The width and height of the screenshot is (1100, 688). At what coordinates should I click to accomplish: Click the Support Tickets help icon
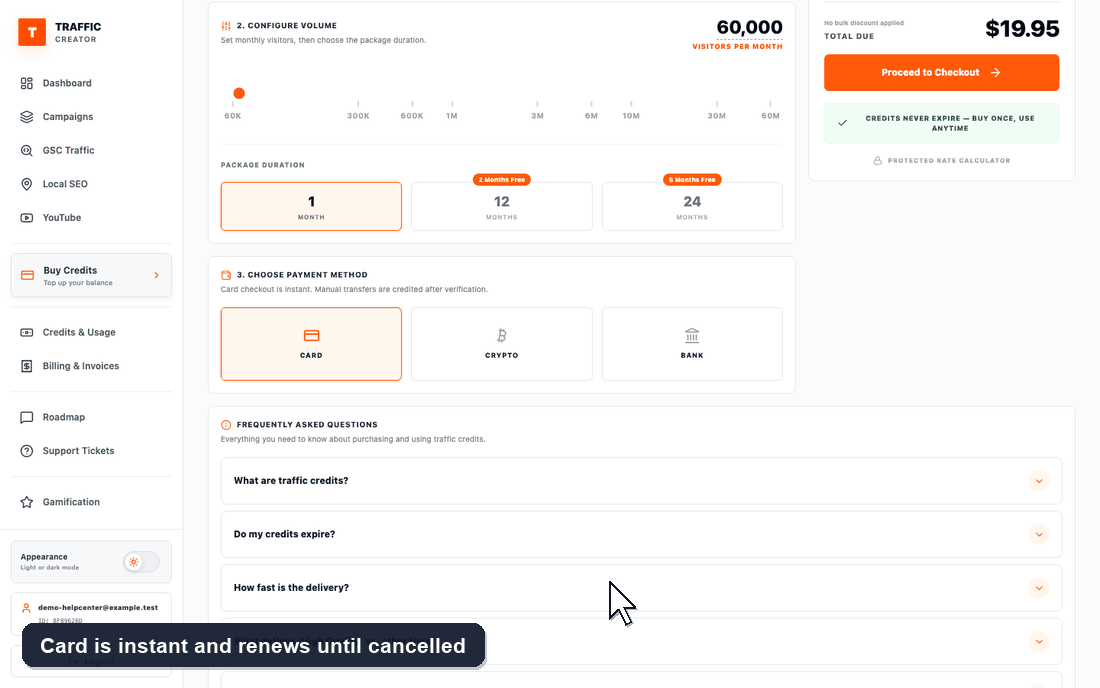(27, 451)
